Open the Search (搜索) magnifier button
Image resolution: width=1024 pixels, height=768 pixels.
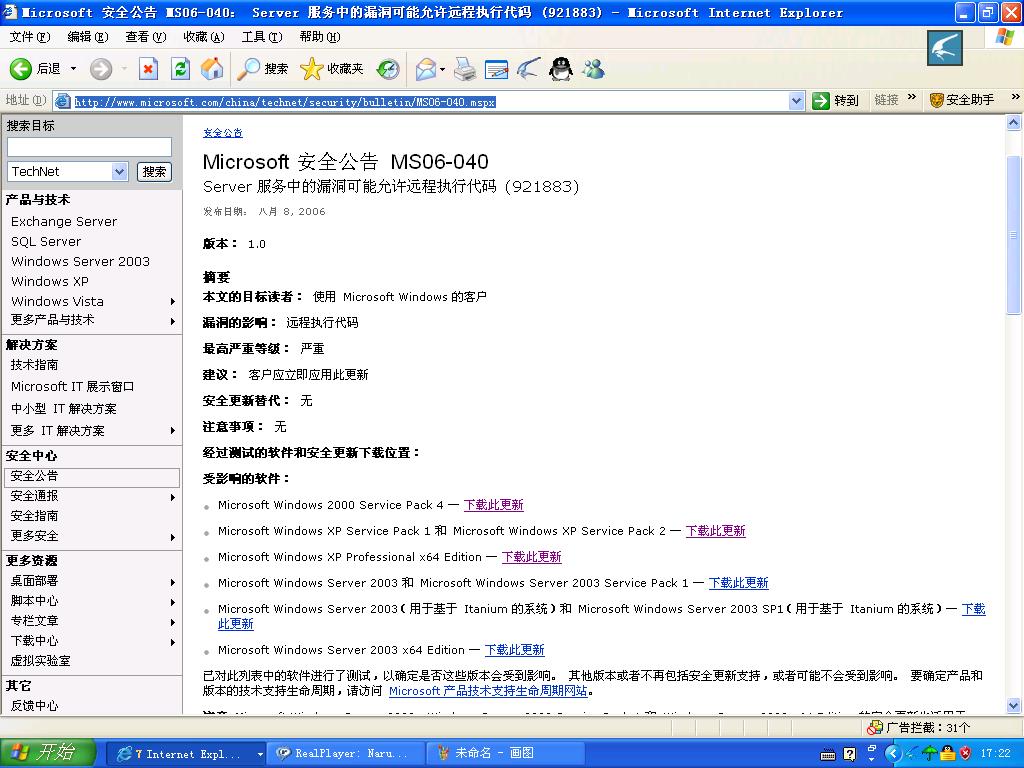[x=263, y=69]
